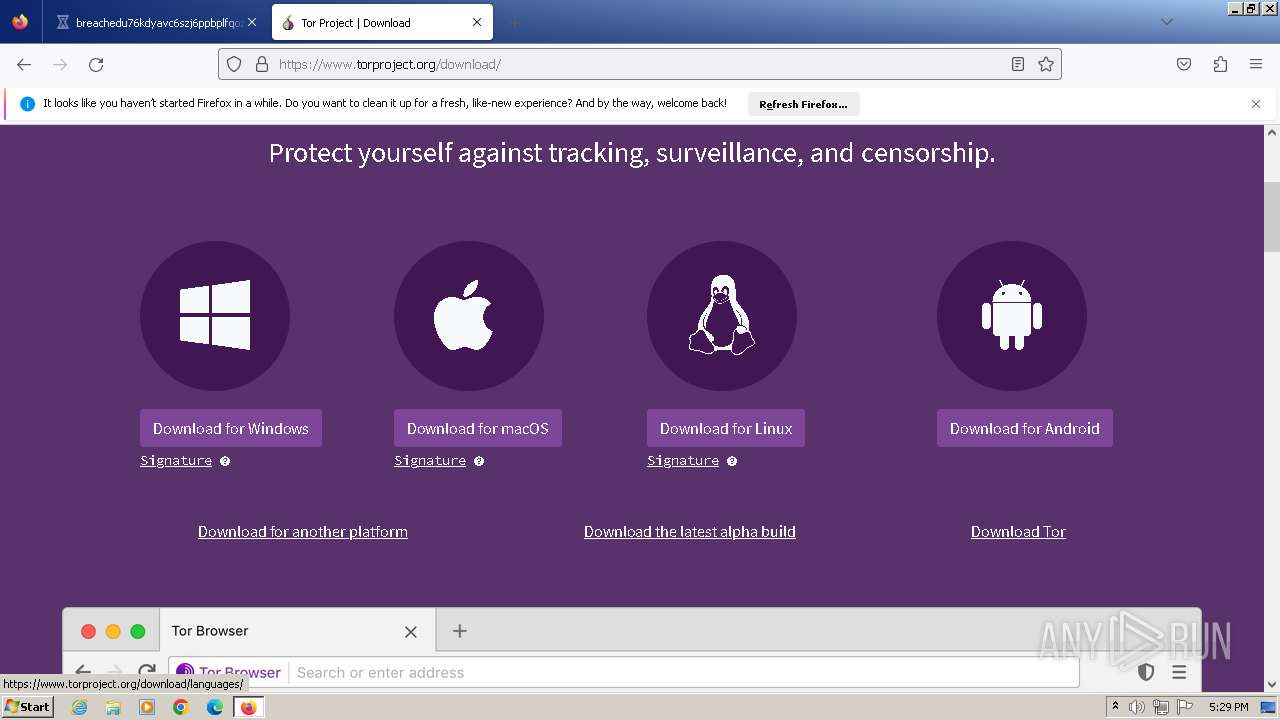Open media player icon in taskbar
This screenshot has height=720, width=1280.
pyautogui.click(x=147, y=707)
